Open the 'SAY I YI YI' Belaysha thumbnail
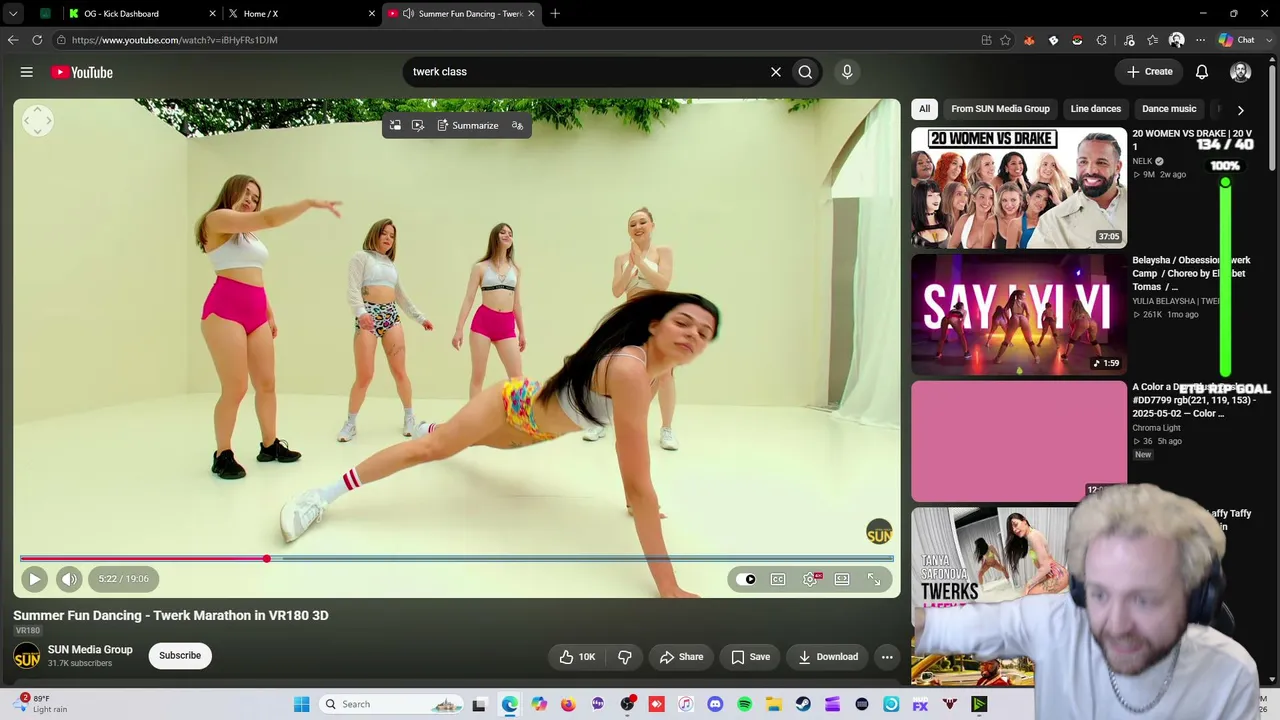This screenshot has width=1280, height=720. click(1019, 314)
